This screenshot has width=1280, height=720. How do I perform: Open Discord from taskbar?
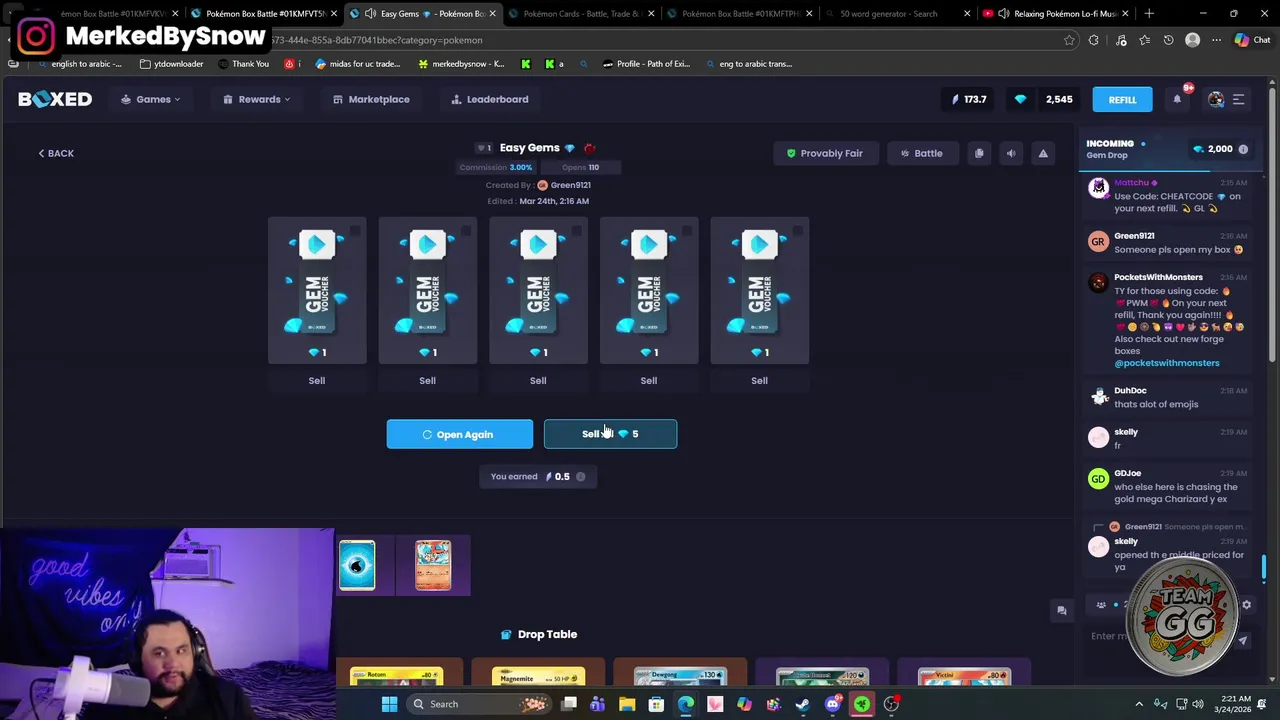833,704
